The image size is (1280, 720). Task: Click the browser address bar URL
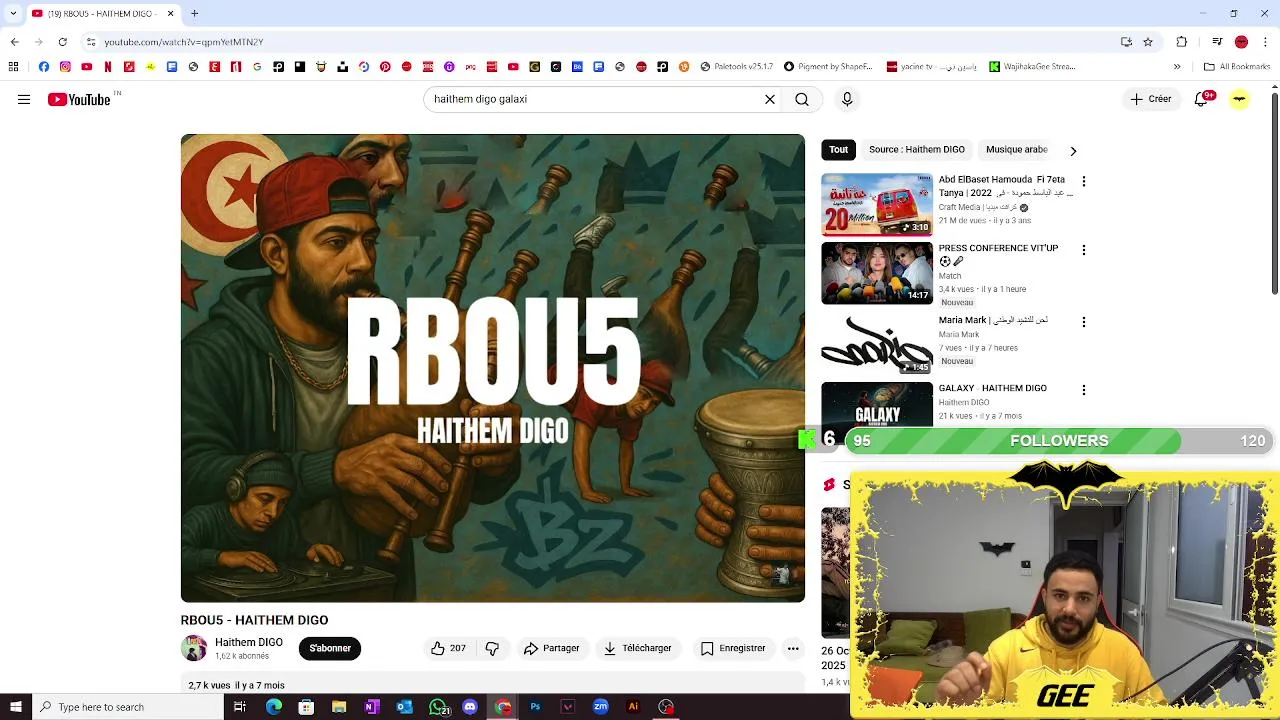click(184, 42)
